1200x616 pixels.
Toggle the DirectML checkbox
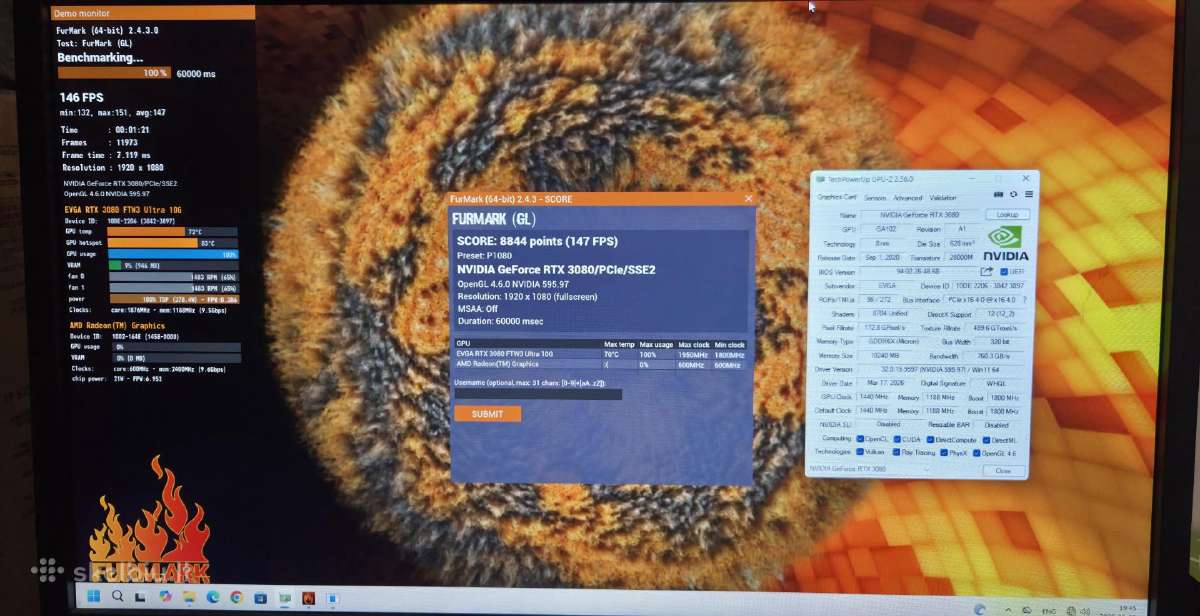point(987,440)
